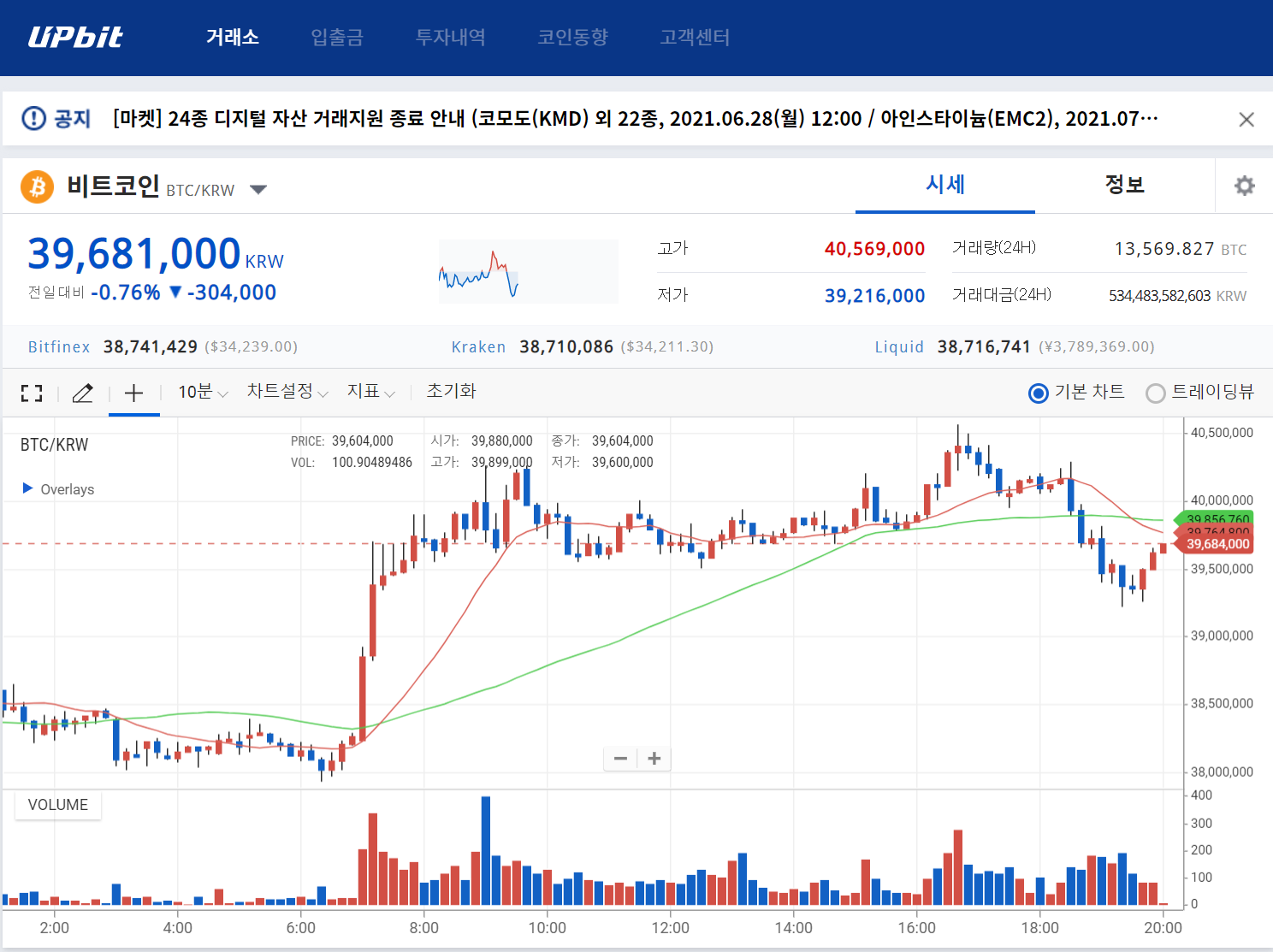Click the 초기화 reset button
The image size is (1273, 952).
click(451, 392)
